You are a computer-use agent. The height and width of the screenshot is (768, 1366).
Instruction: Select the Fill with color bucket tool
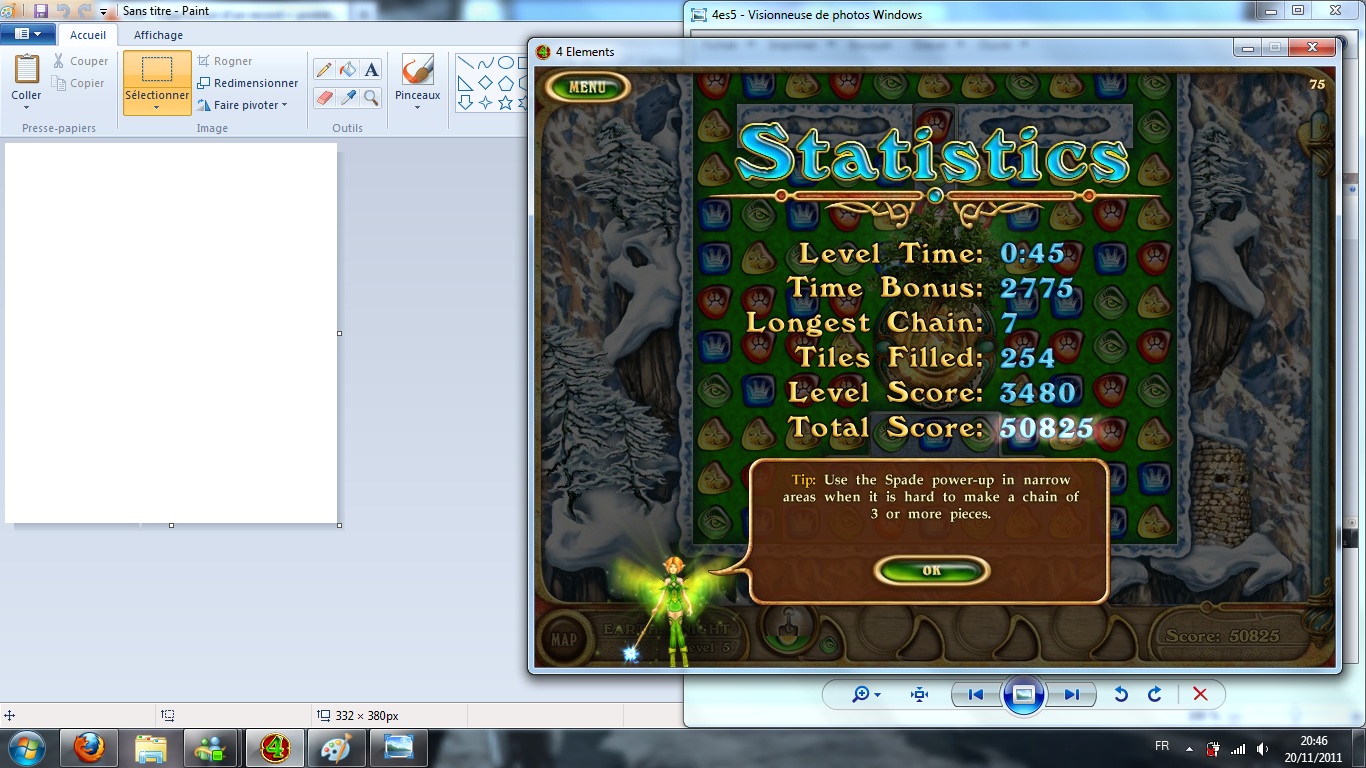point(347,70)
